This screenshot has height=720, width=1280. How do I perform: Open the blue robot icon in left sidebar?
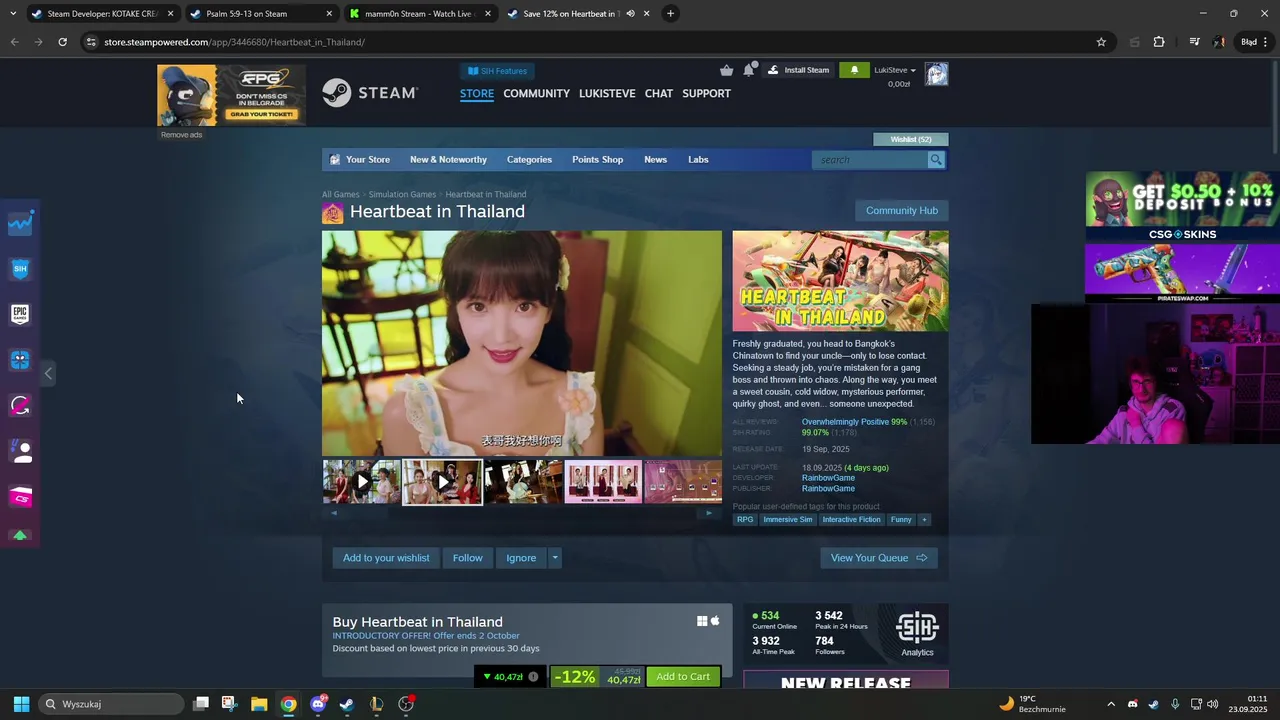(x=20, y=360)
